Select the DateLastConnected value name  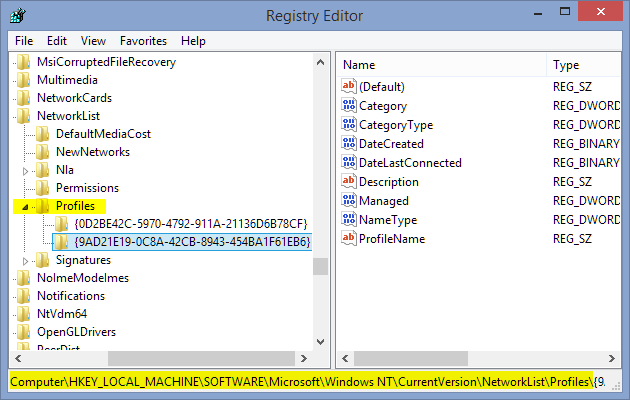[x=410, y=163]
